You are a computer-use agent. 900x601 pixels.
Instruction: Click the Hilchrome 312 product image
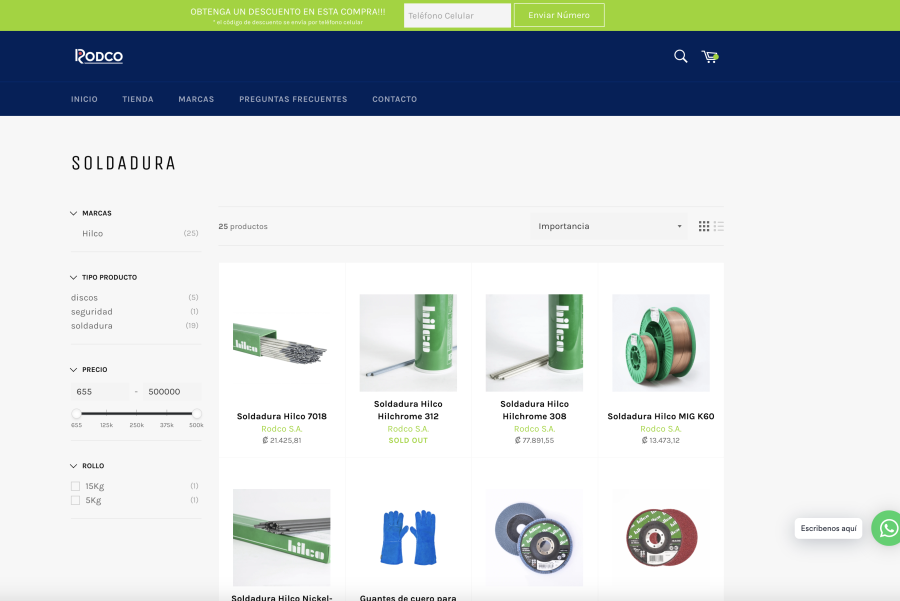[x=408, y=343]
